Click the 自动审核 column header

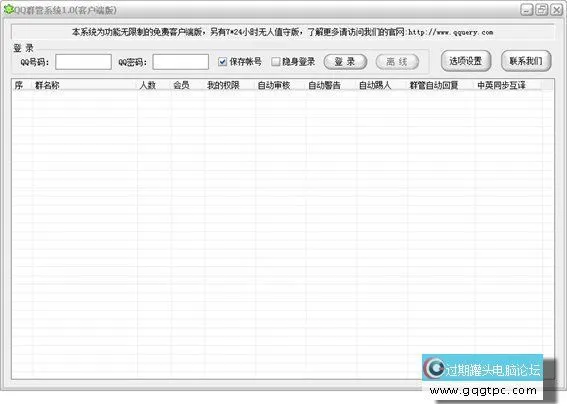(280, 85)
